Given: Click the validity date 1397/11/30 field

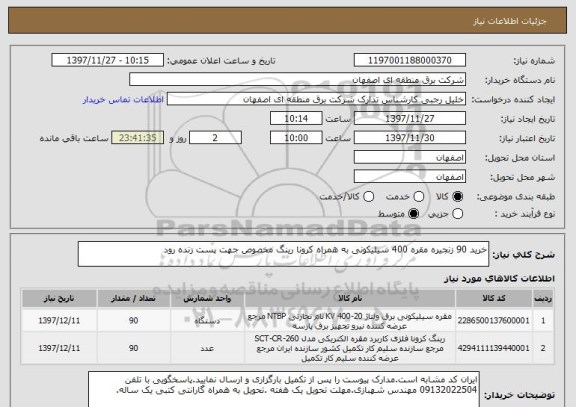Looking at the screenshot, I should point(410,138).
